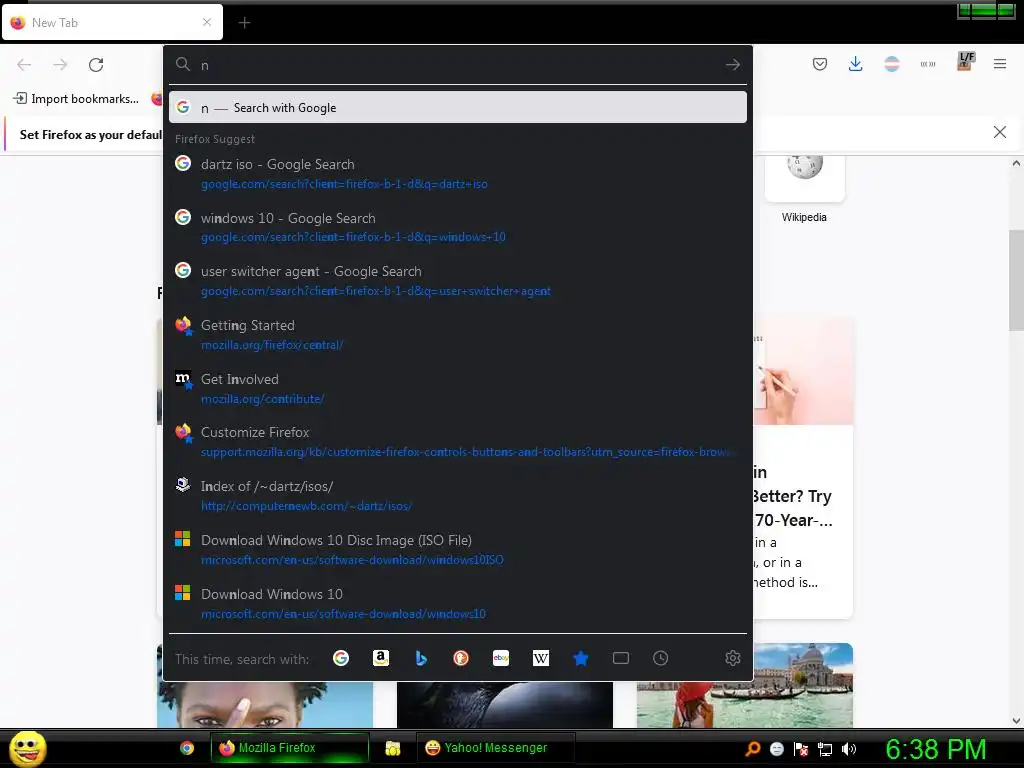Screen dimensions: 1024x768
Task: Close the New Tab tab
Action: click(x=207, y=22)
